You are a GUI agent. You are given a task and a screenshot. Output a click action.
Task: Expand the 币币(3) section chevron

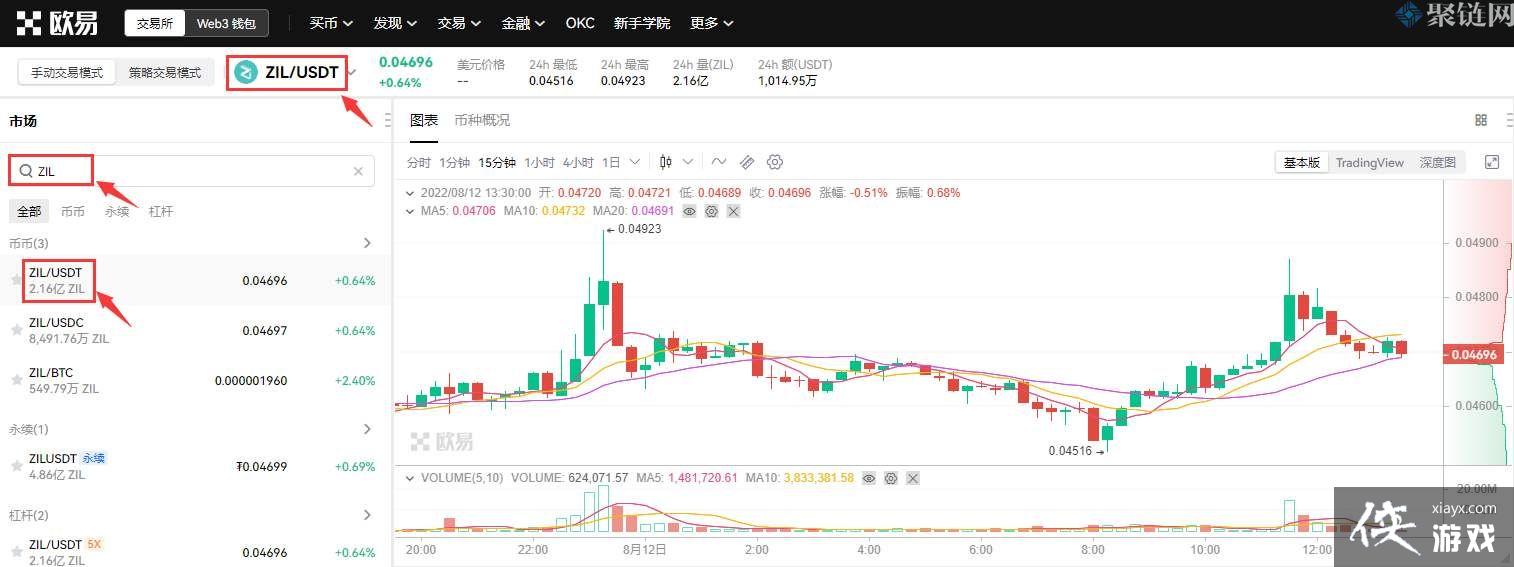point(367,243)
